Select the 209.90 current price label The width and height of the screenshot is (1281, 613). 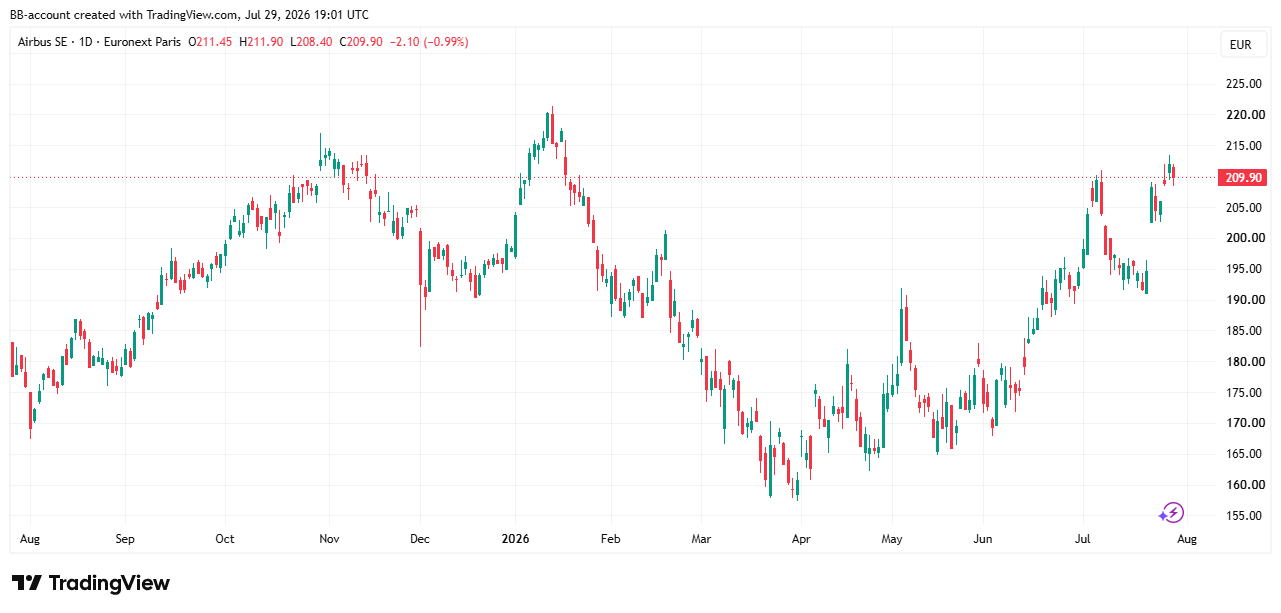(1243, 178)
